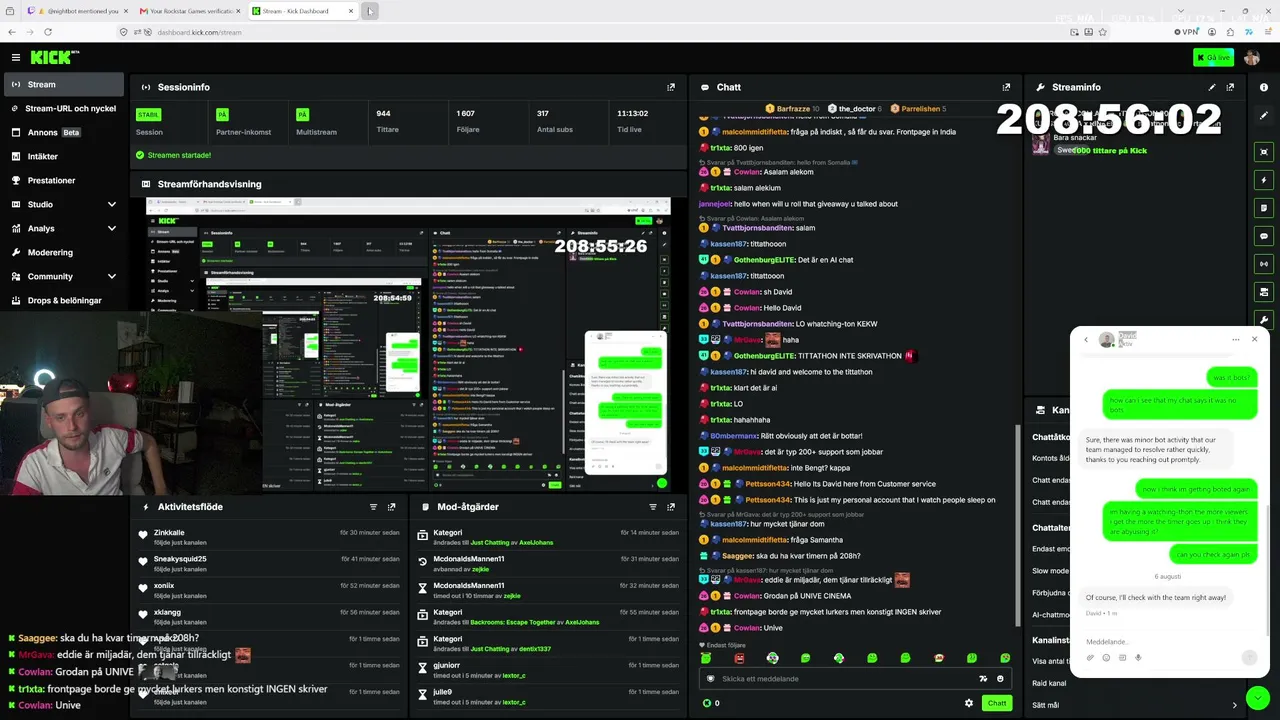Select the Stream - Kick Dashboard tab
1280x720 pixels.
(303, 11)
